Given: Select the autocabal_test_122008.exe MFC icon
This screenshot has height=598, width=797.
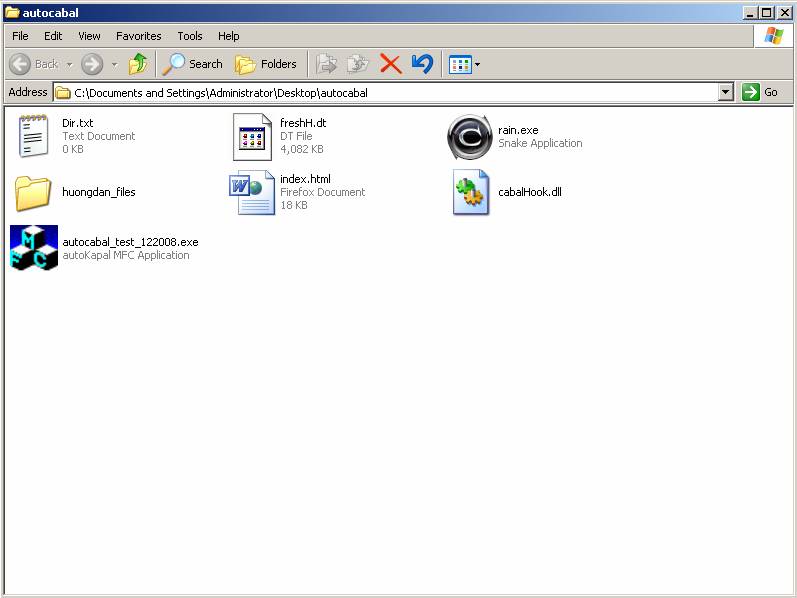Looking at the screenshot, I should (x=34, y=248).
